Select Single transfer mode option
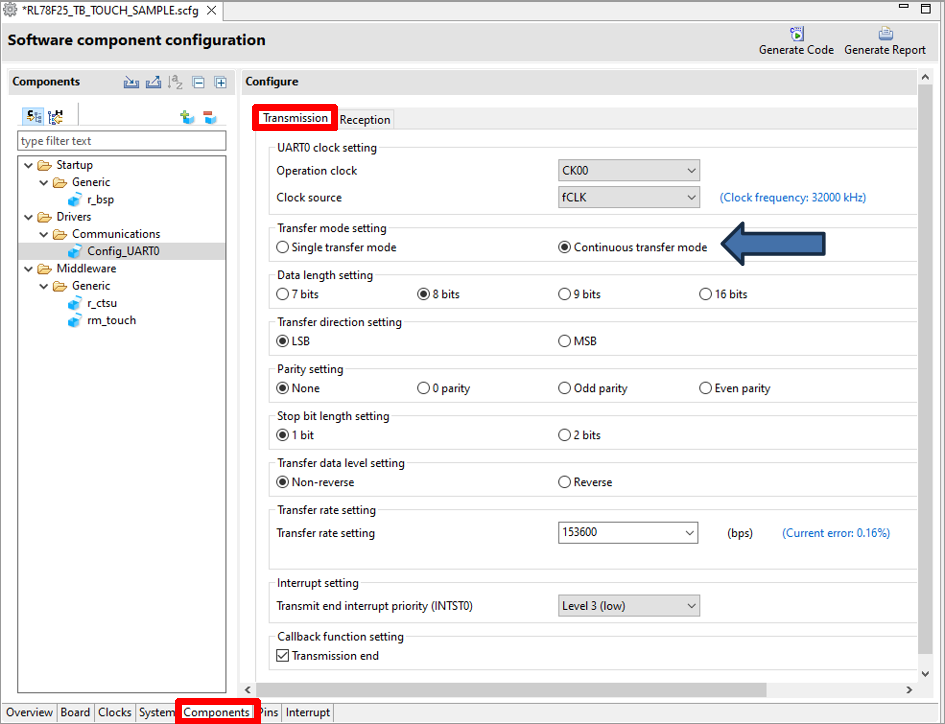The width and height of the screenshot is (945, 724). 283,247
